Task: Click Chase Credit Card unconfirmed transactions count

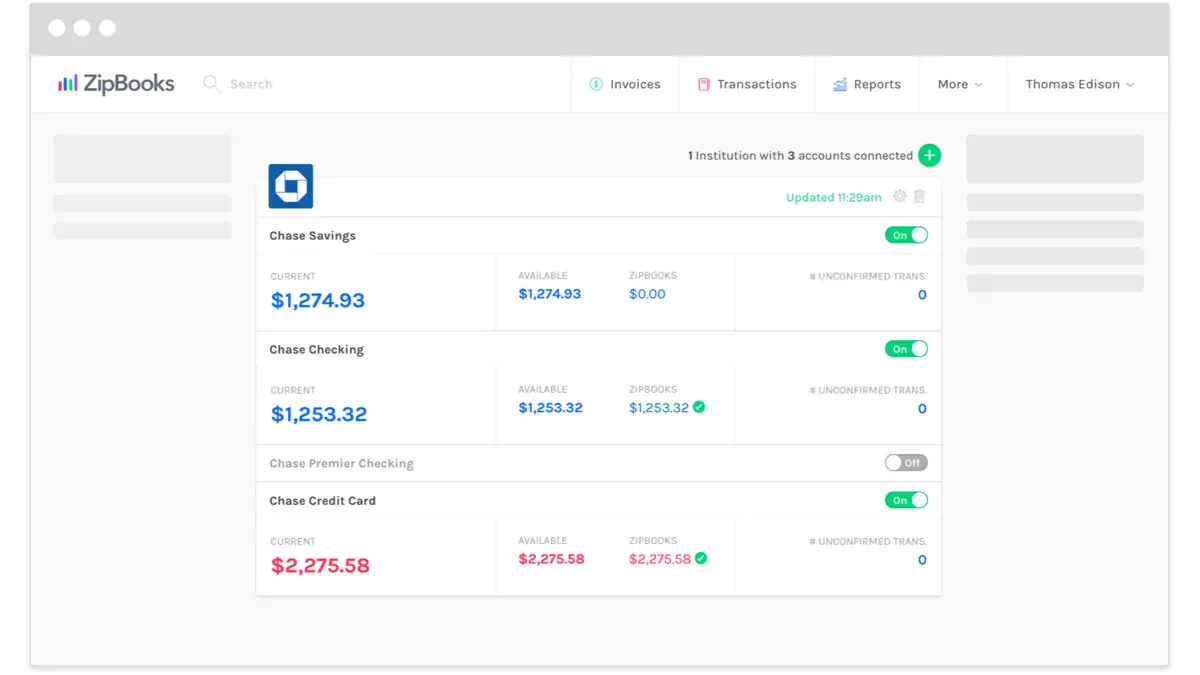Action: [922, 560]
